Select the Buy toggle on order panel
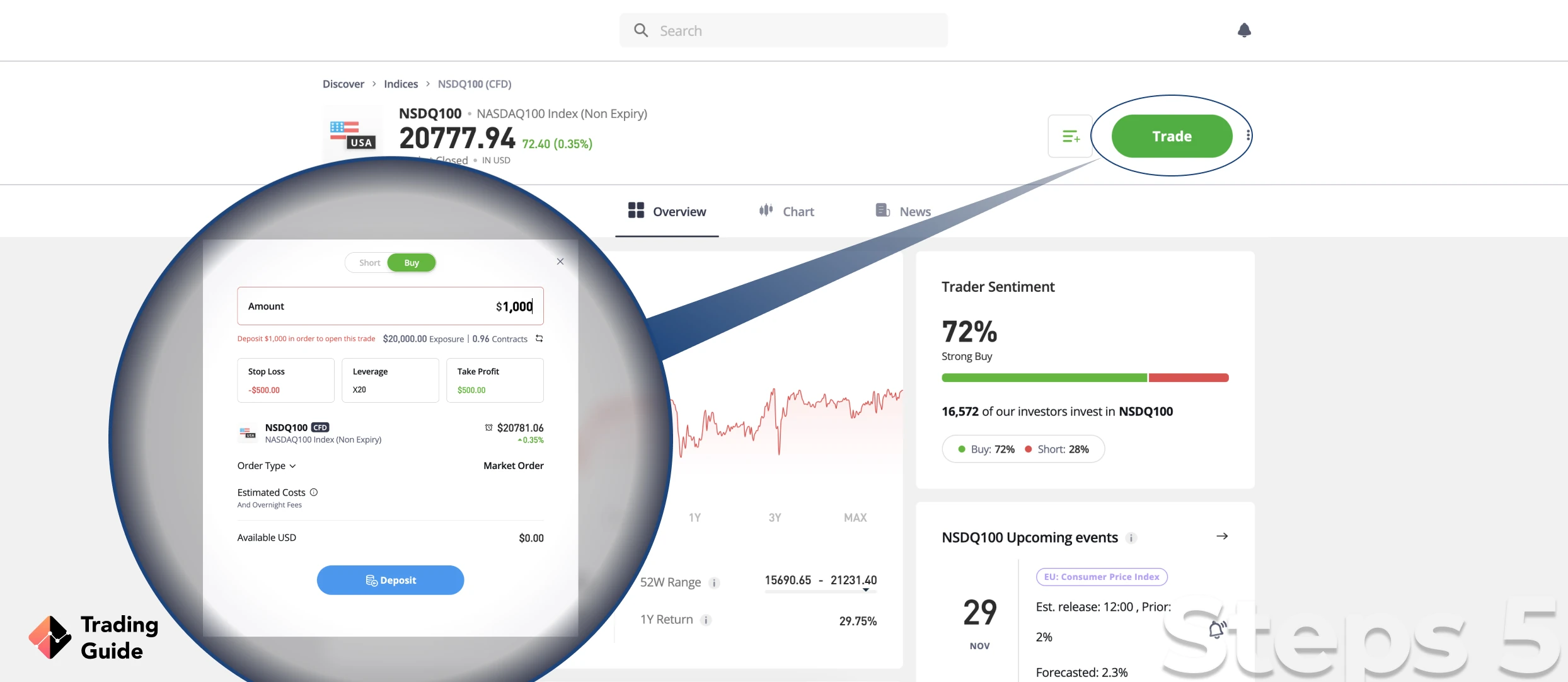1568x682 pixels. click(x=411, y=262)
